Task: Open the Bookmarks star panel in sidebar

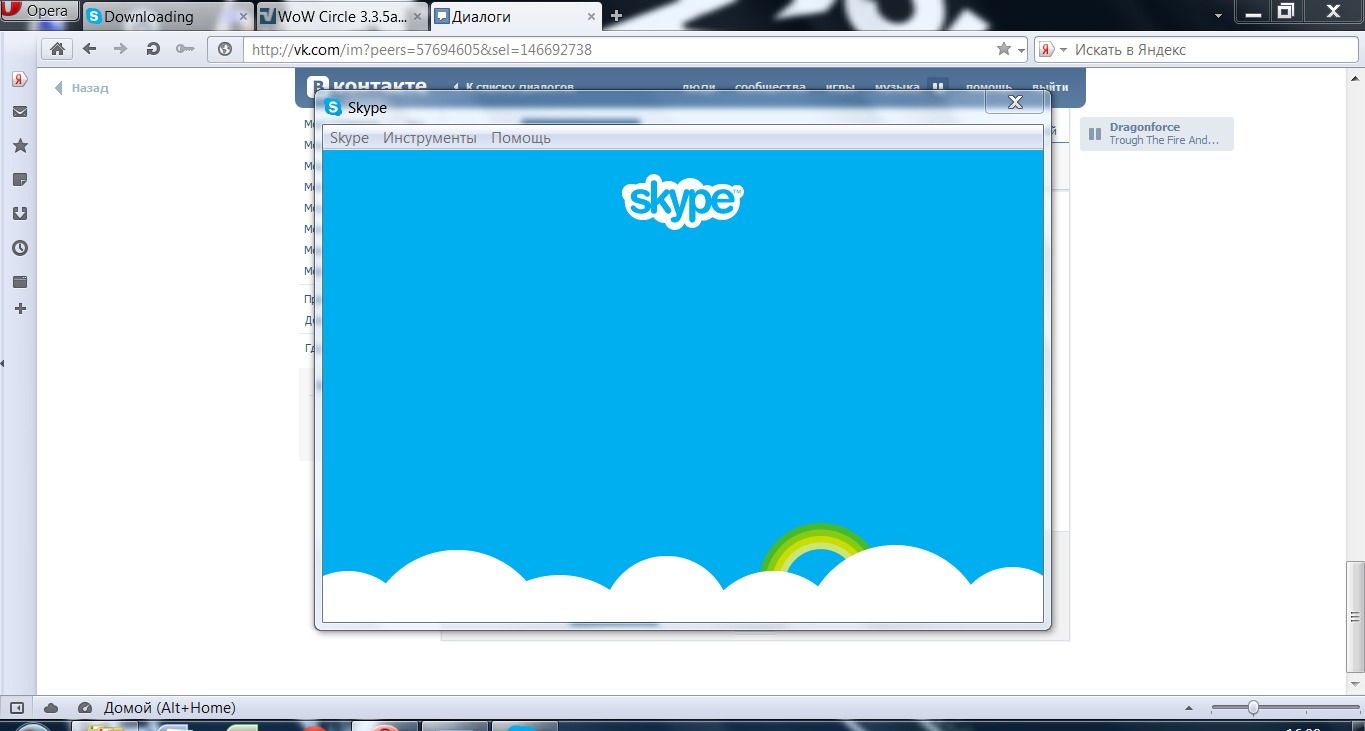Action: [19, 146]
